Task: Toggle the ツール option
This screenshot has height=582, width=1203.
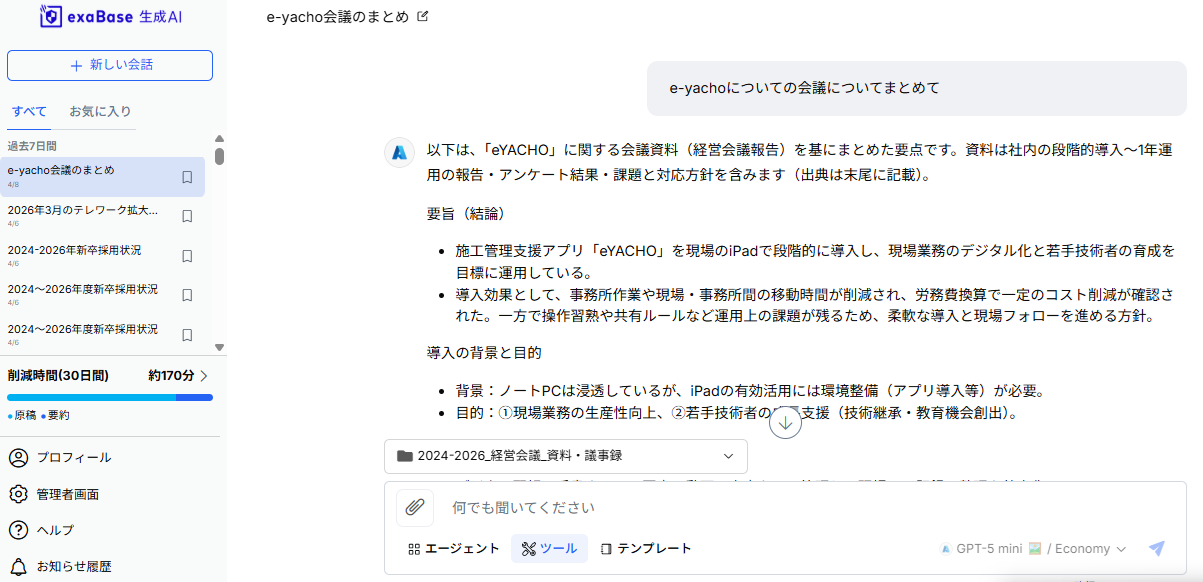Action: (x=548, y=548)
